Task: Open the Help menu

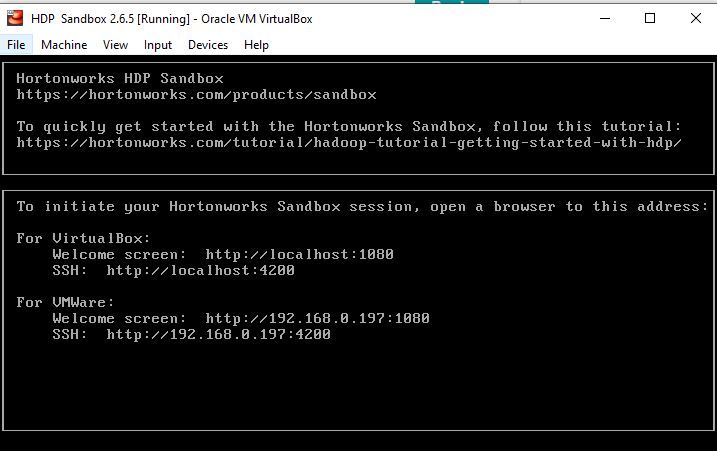Action: 256,45
